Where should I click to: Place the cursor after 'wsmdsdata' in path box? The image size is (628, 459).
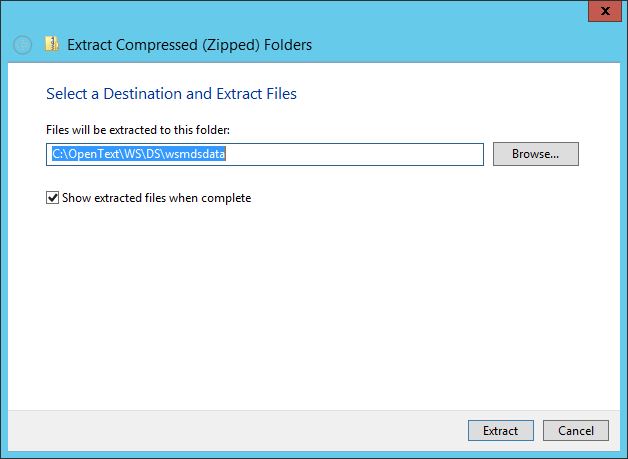[x=227, y=154]
